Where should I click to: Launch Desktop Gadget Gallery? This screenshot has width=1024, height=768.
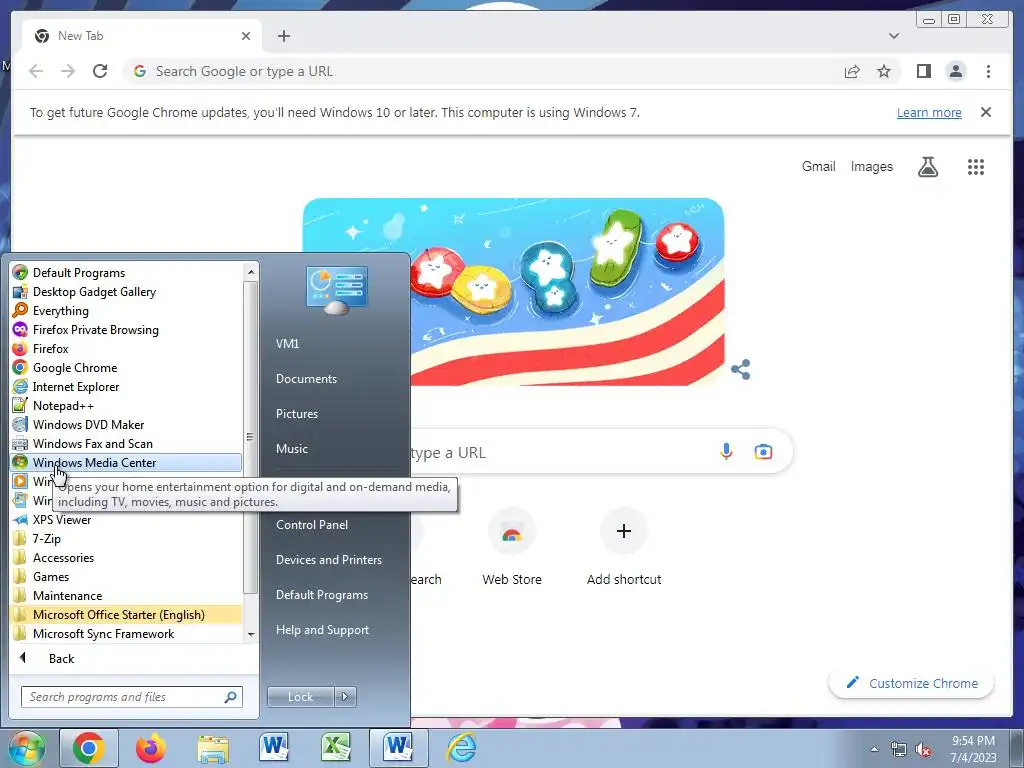click(127, 292)
